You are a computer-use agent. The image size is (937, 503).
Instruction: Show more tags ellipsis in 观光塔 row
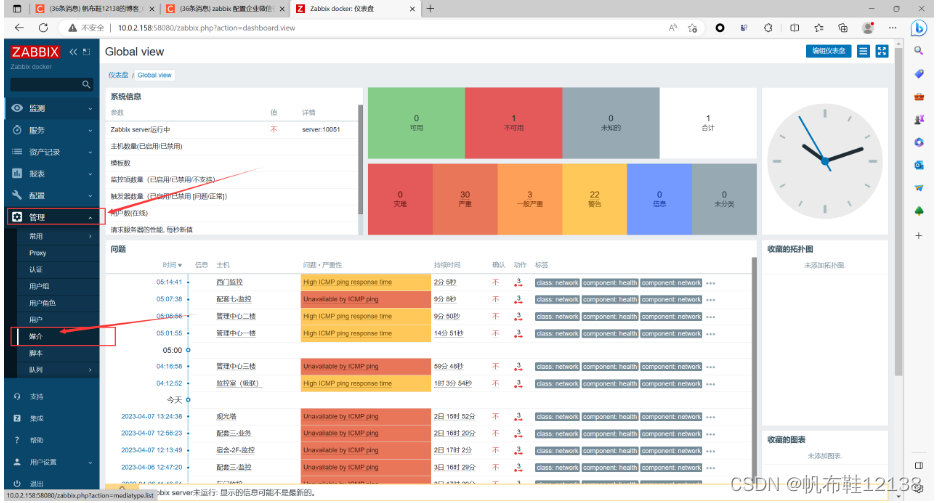coord(711,418)
